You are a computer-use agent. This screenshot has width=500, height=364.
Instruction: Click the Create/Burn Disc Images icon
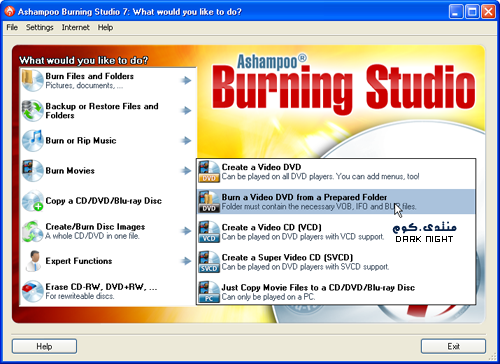tap(33, 231)
